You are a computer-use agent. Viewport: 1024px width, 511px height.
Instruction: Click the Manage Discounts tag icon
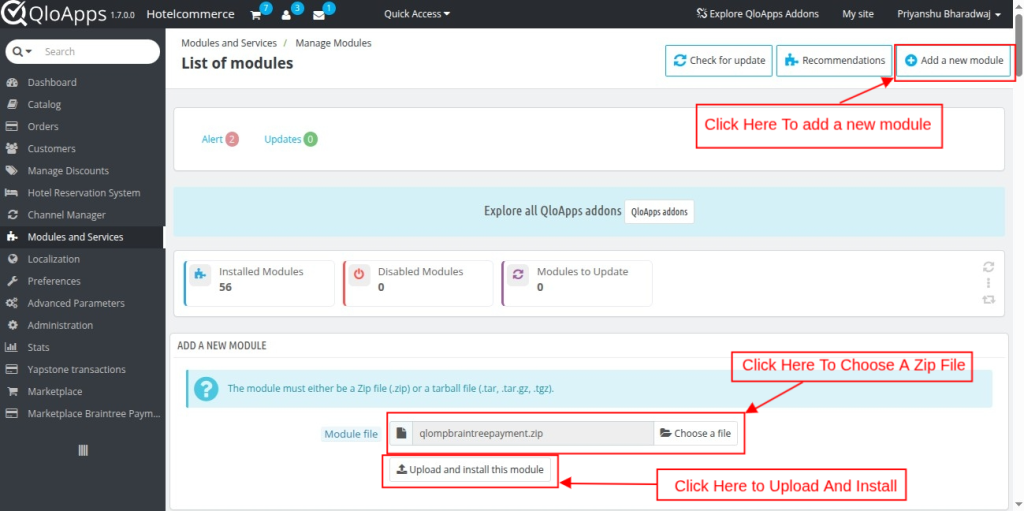click(x=12, y=171)
